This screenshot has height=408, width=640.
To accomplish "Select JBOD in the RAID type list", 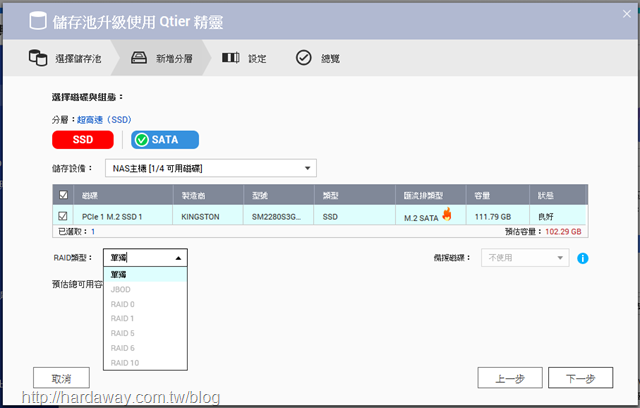I will click(145, 290).
